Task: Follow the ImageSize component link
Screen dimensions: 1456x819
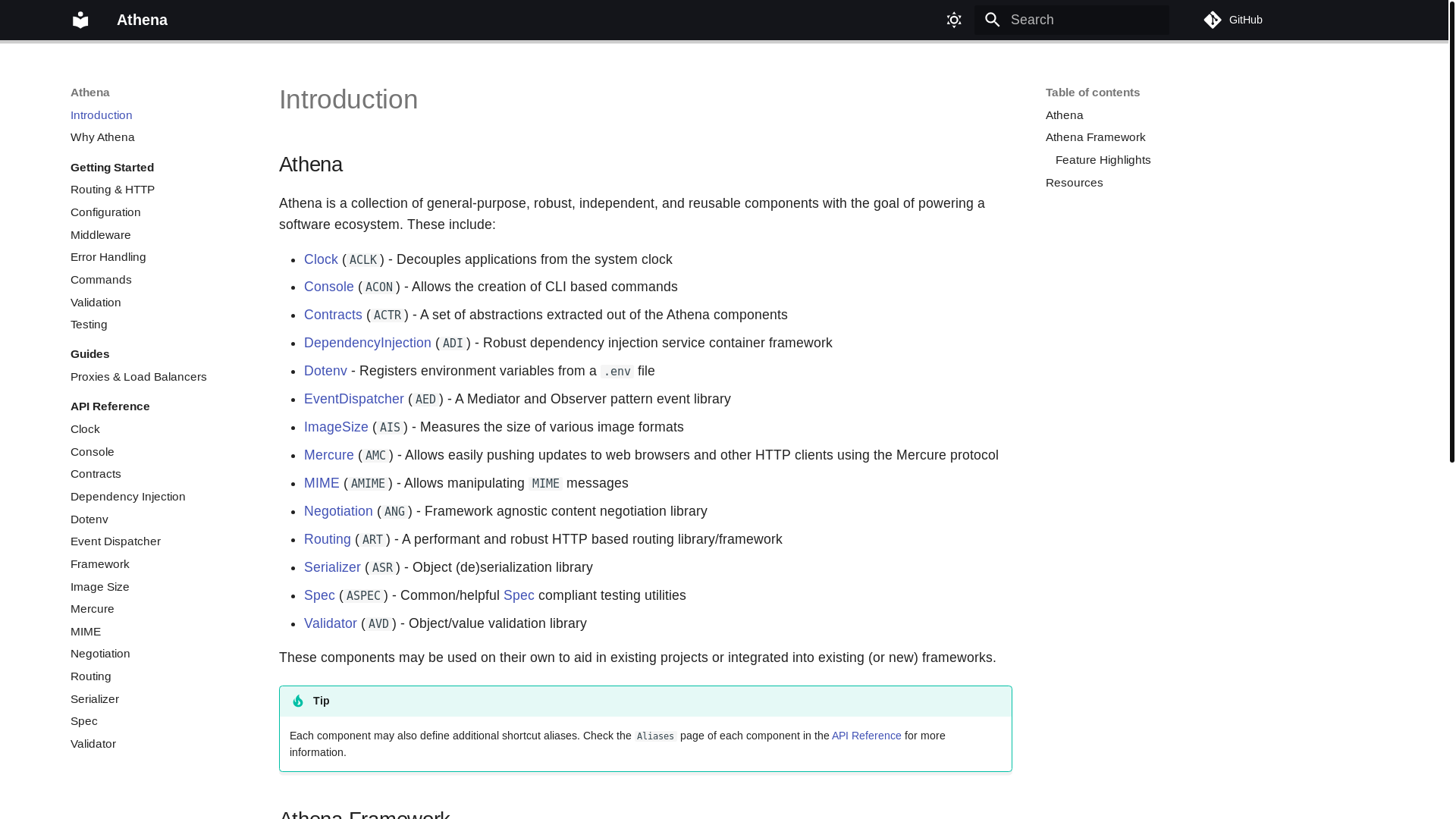Action: point(336,427)
